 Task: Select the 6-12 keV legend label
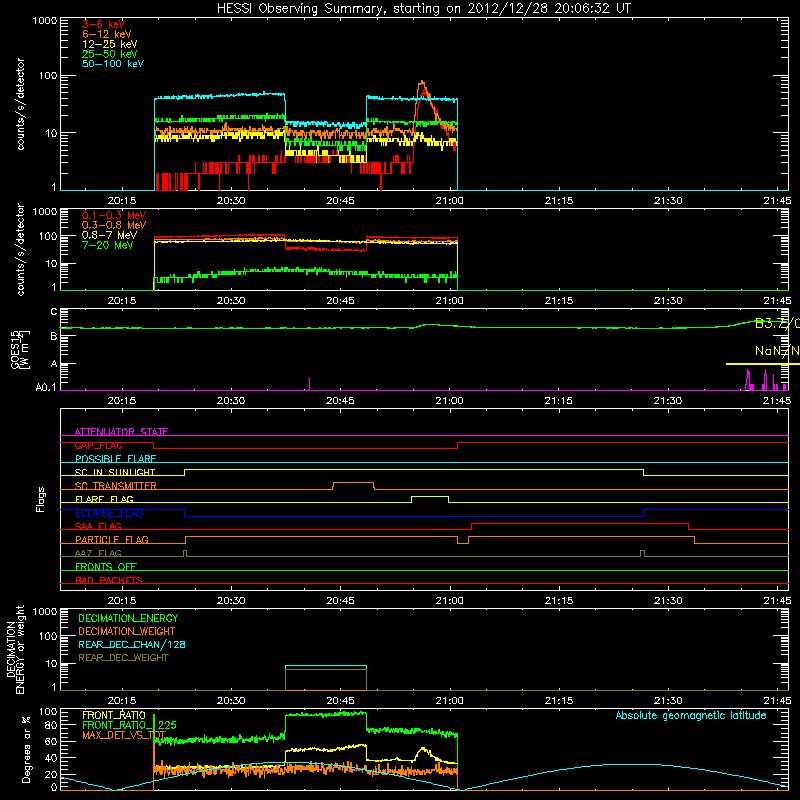[x=107, y=34]
